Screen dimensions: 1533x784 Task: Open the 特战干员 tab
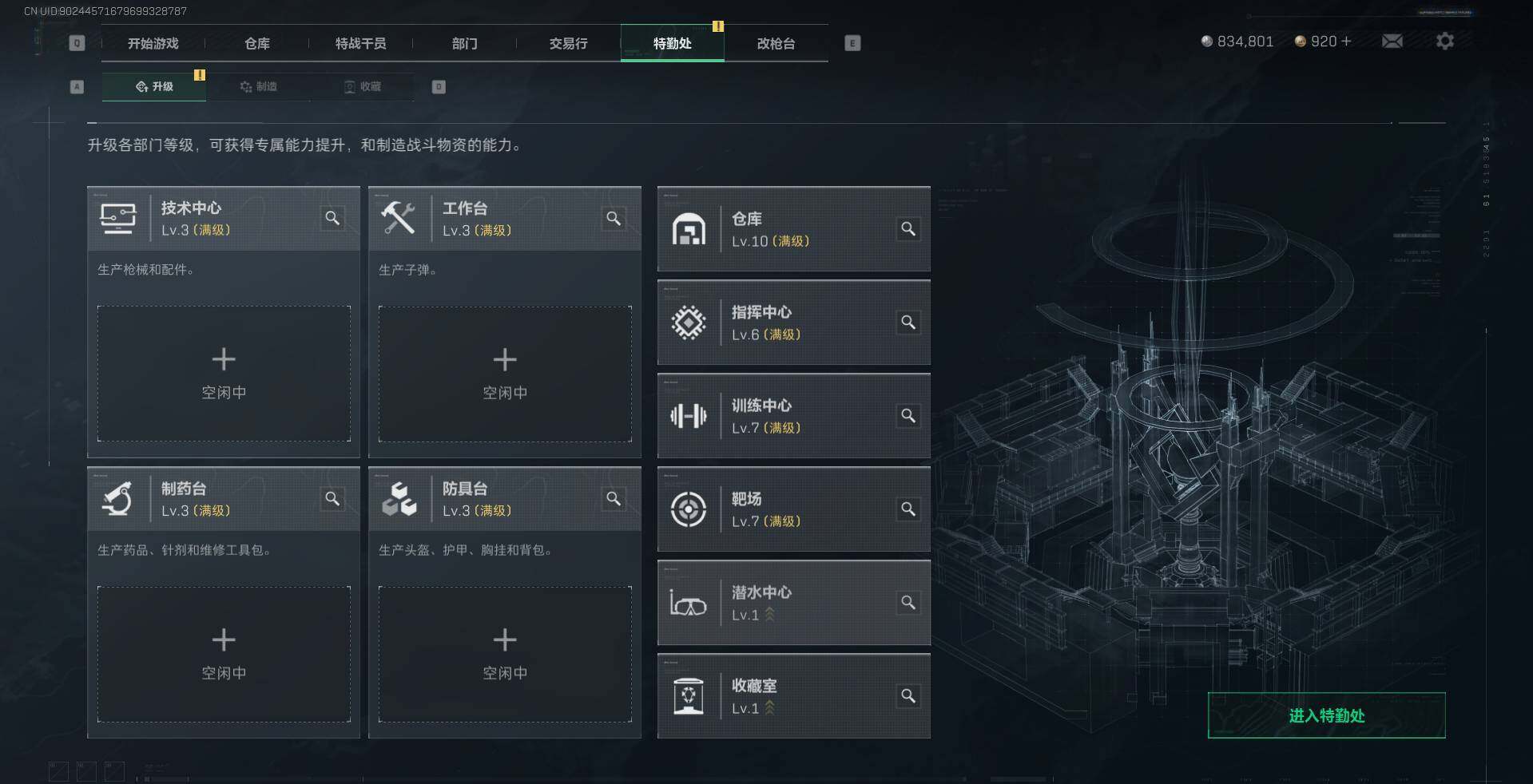coord(360,43)
